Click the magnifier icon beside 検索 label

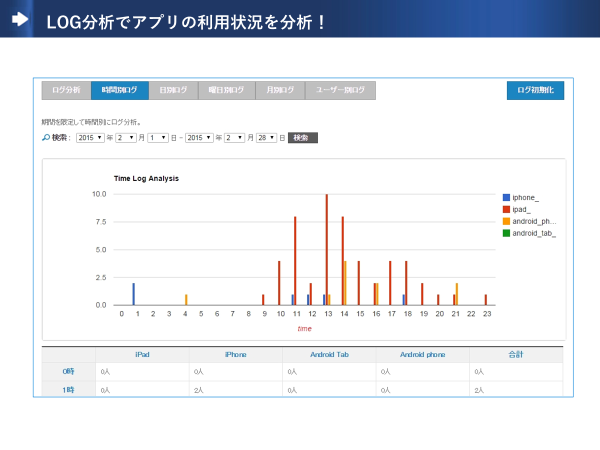point(46,137)
